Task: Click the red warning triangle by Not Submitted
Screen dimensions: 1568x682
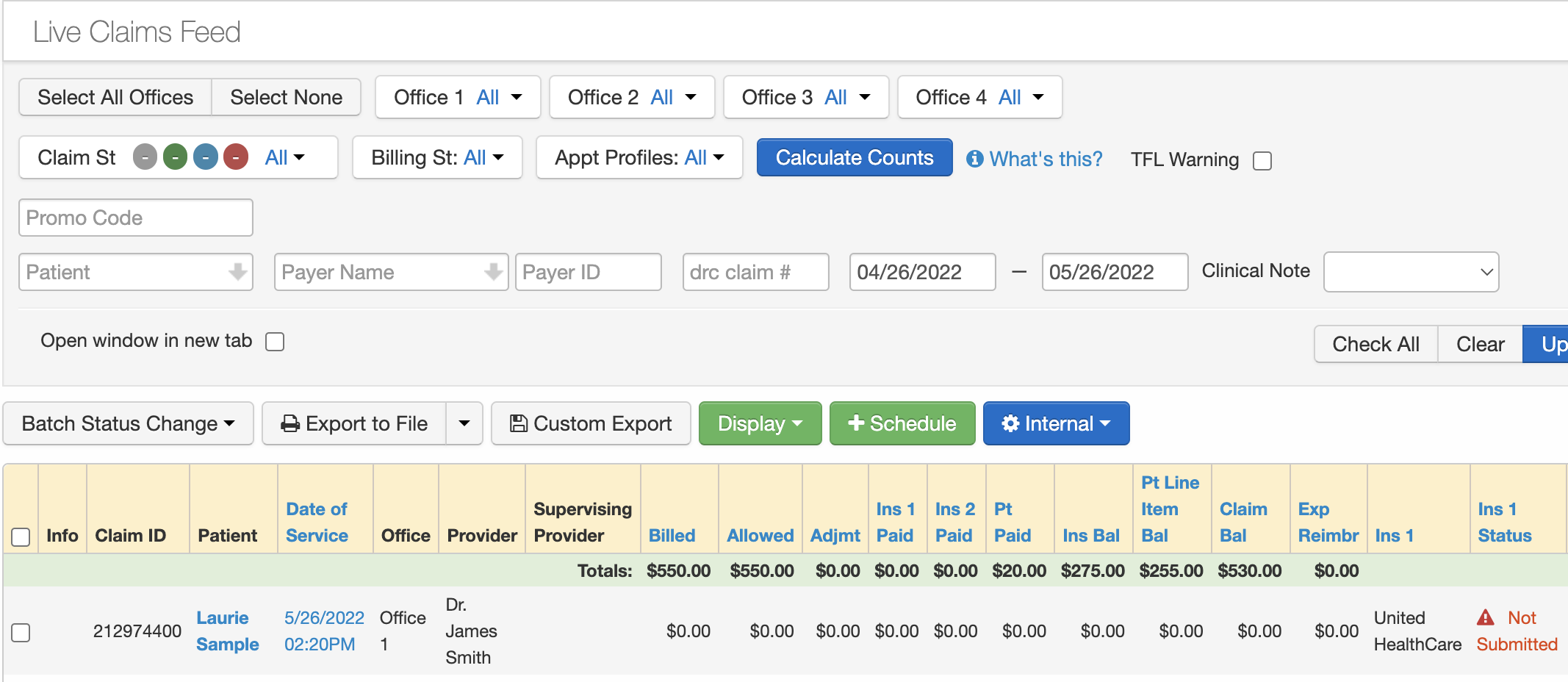Action: 1486,617
